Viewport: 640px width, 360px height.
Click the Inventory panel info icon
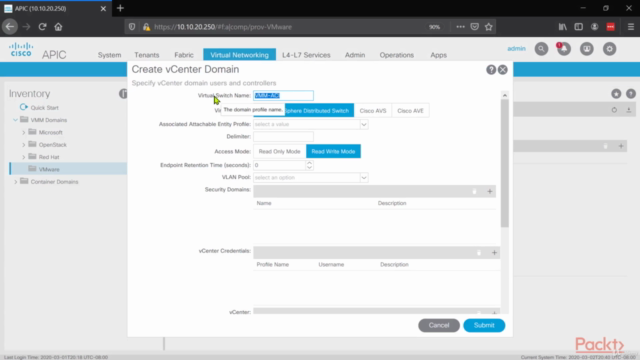pyautogui.click(x=123, y=94)
